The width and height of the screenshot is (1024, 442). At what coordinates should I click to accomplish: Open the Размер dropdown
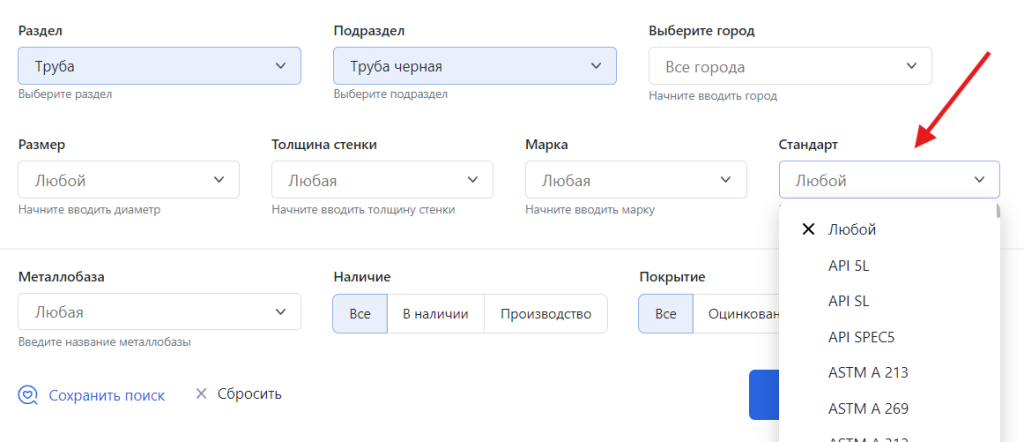tap(128, 180)
